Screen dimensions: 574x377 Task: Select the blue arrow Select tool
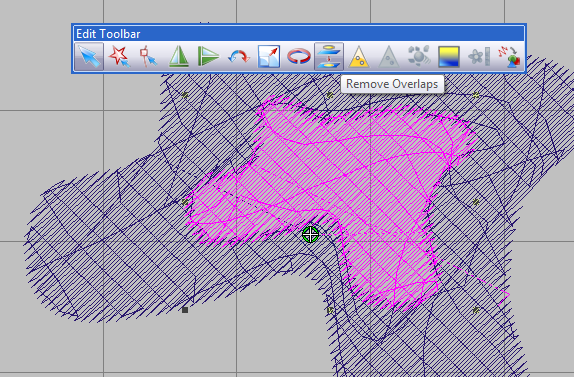pyautogui.click(x=89, y=57)
